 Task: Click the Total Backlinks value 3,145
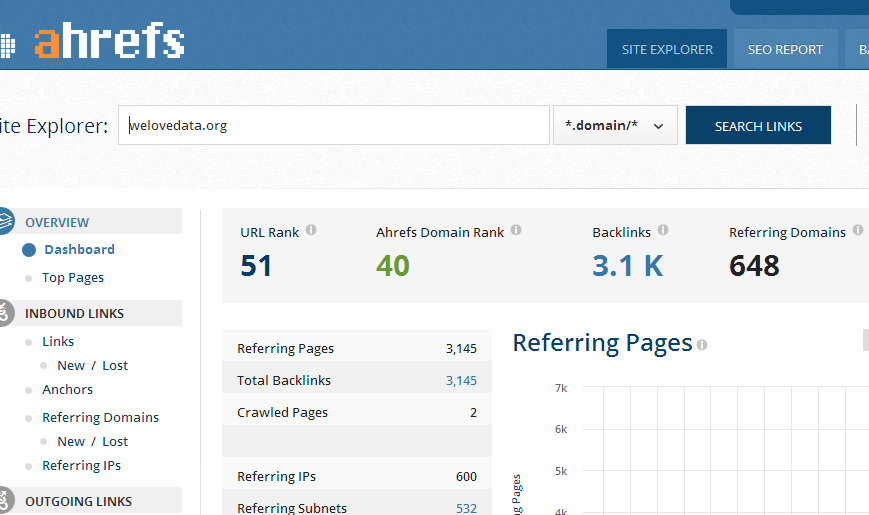pyautogui.click(x=461, y=380)
